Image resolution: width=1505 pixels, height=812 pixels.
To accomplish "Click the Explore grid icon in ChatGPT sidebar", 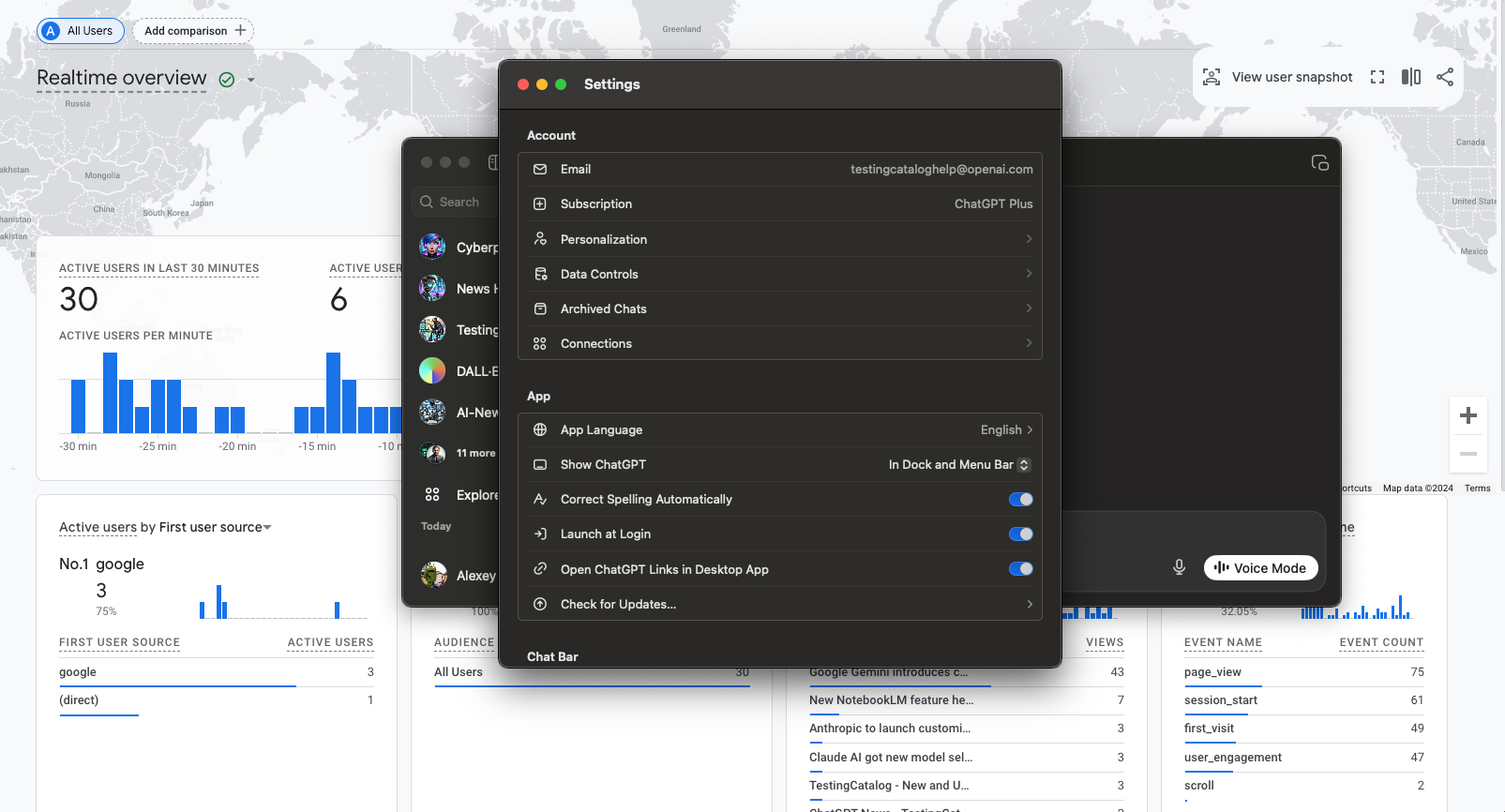I will pyautogui.click(x=432, y=494).
